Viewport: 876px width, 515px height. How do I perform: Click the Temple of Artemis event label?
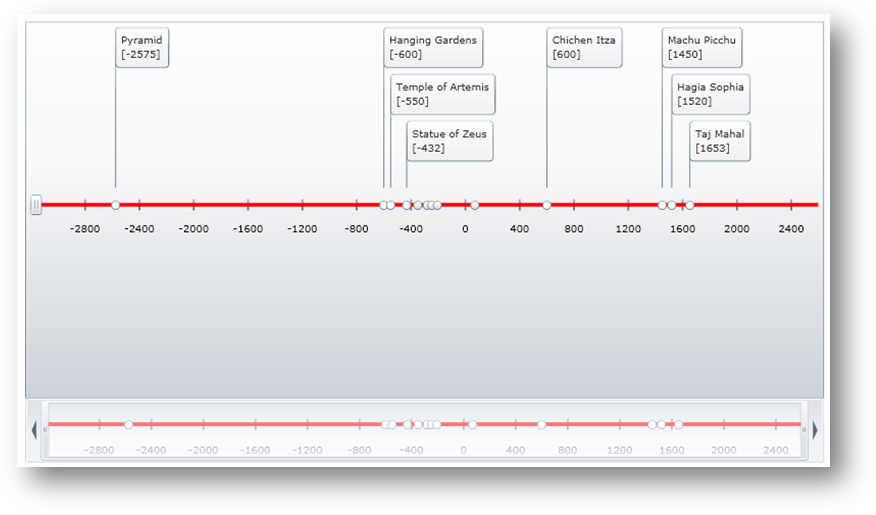click(x=442, y=94)
